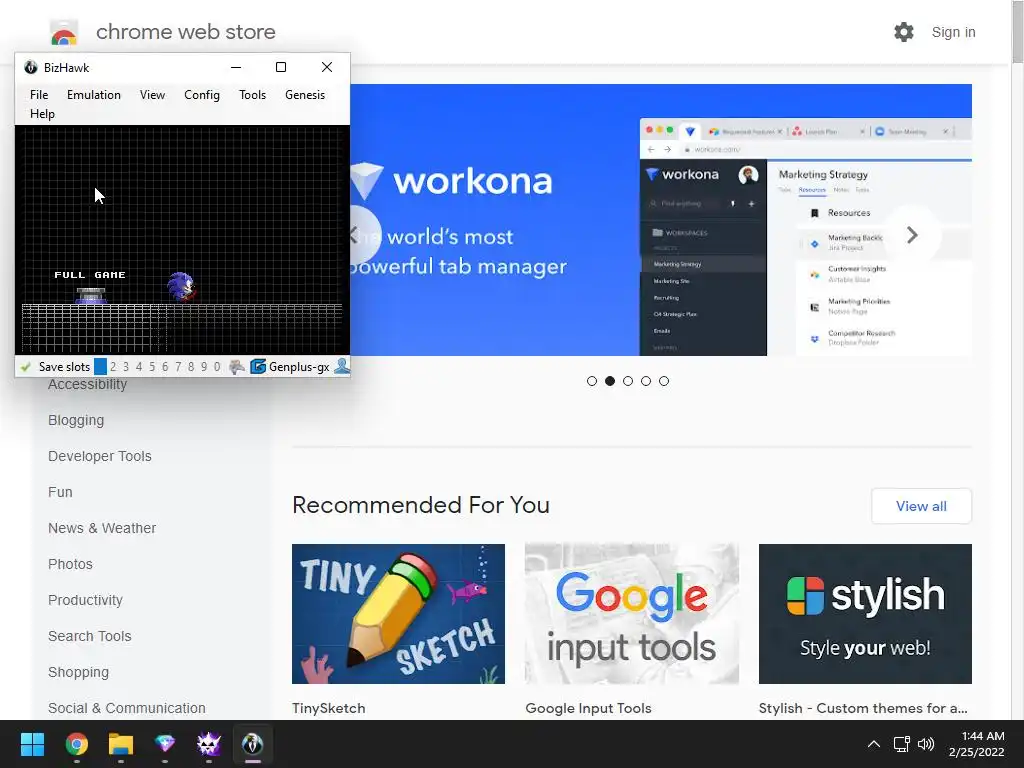Select save slot 3 in BizHawk
This screenshot has width=1024, height=768.
(x=126, y=366)
